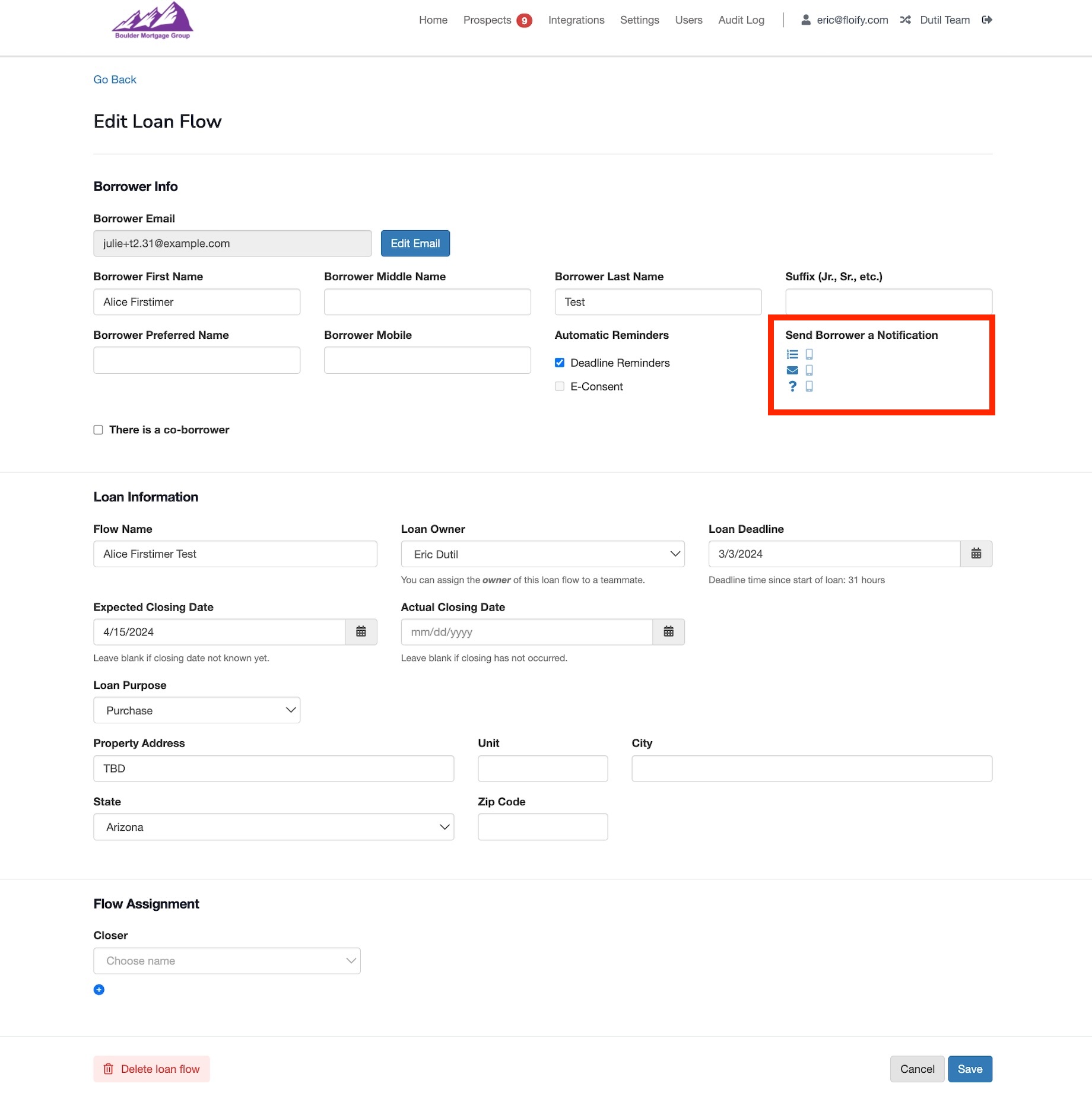
Task: Click the envelope email notification icon
Action: point(792,370)
